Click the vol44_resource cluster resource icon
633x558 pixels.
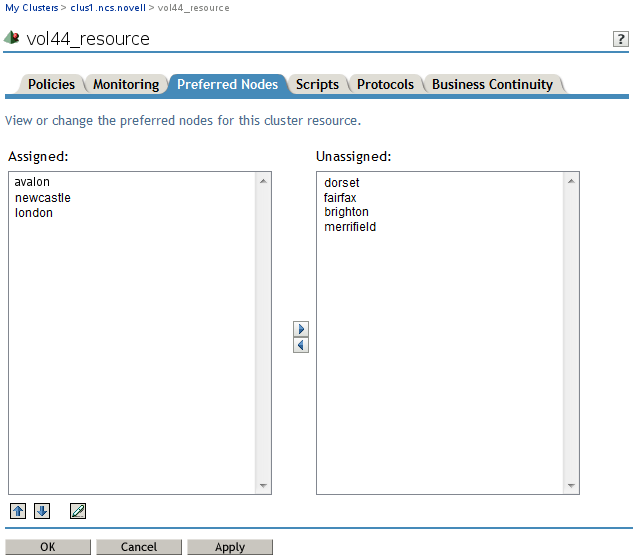tap(11, 38)
